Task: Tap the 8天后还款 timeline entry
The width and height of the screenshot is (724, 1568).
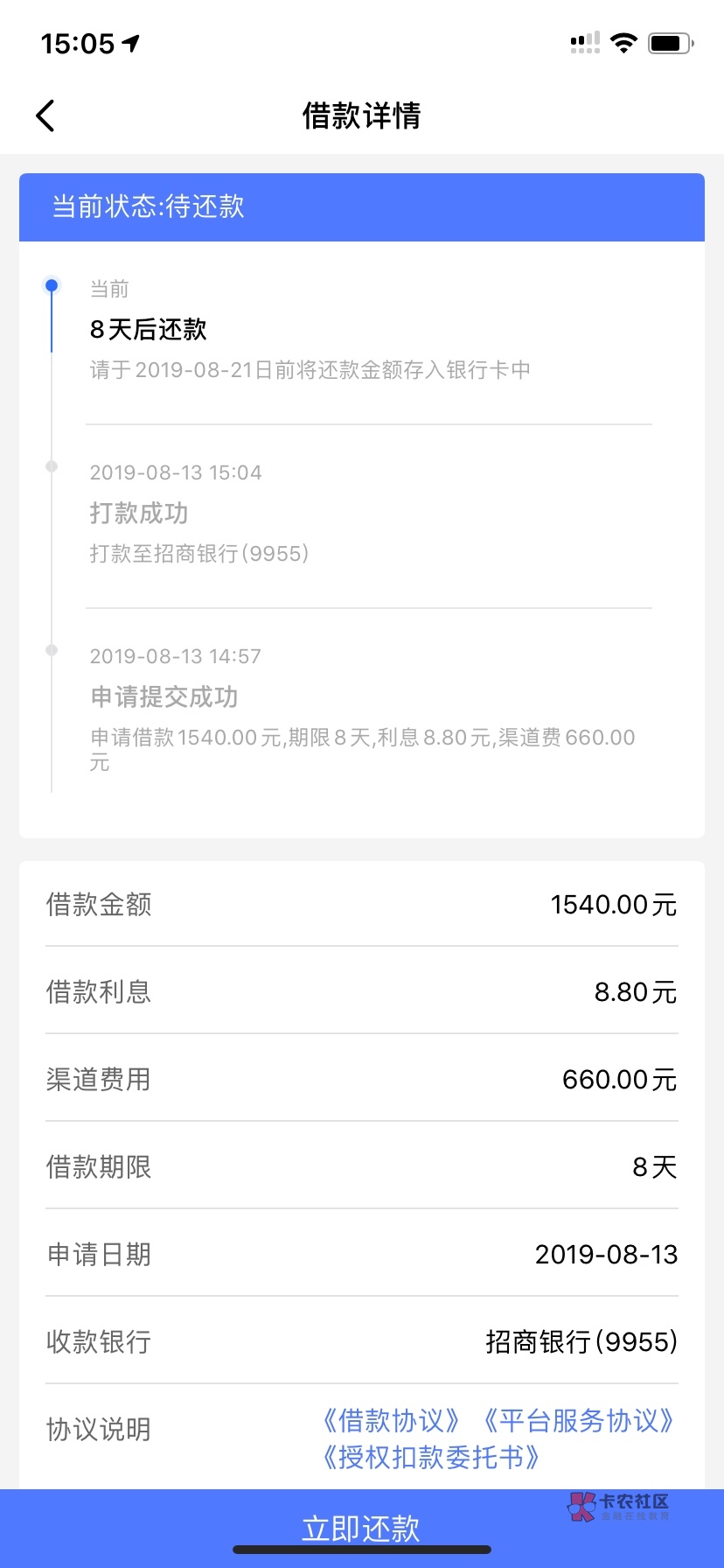Action: (149, 330)
